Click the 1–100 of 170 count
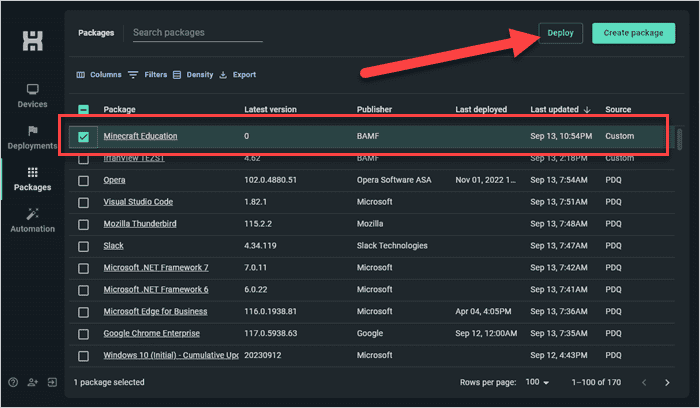 pos(596,382)
